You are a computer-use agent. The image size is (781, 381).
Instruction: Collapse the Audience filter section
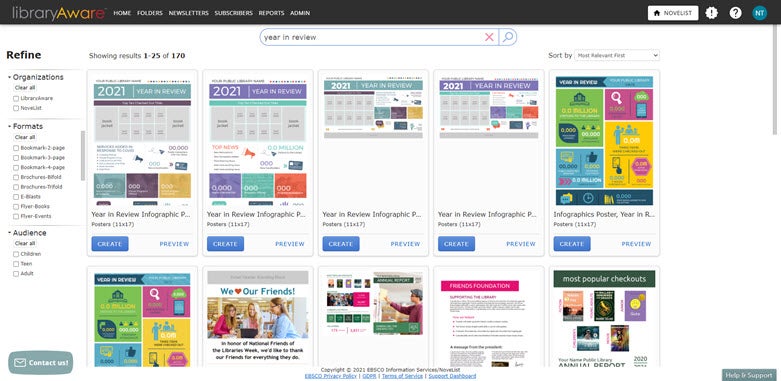coord(9,233)
